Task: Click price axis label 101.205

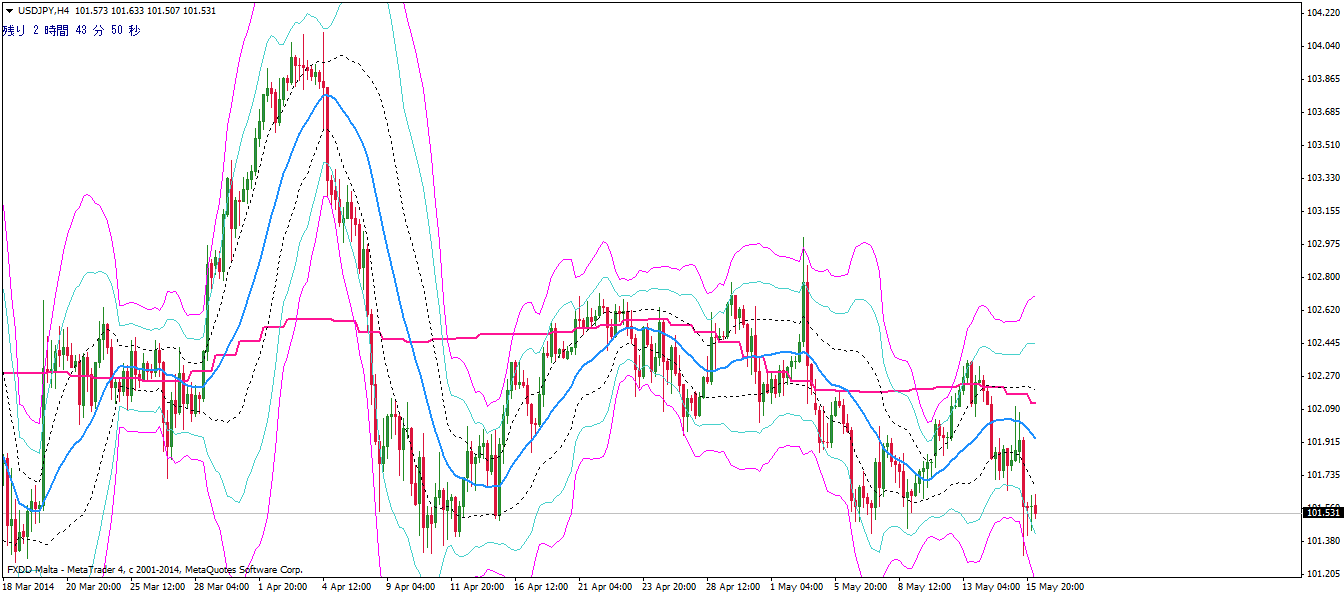Action: [x=1322, y=574]
